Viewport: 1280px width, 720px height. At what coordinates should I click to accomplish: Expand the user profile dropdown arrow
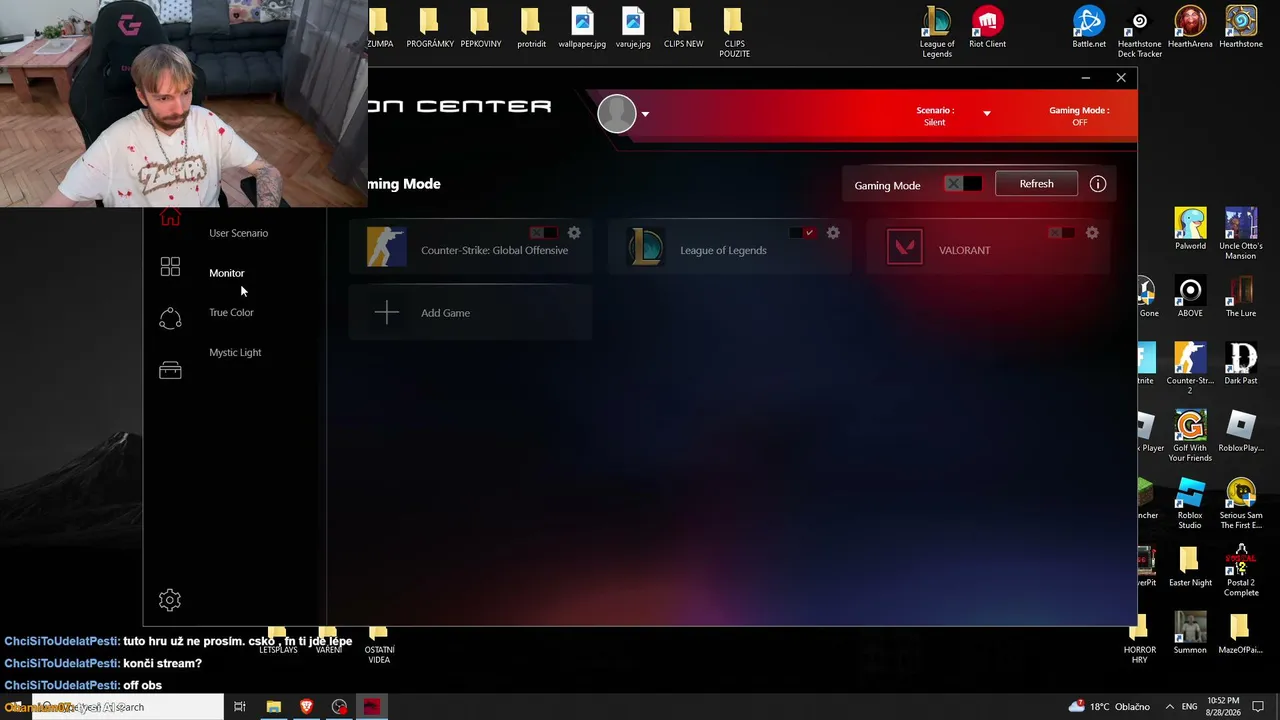645,114
